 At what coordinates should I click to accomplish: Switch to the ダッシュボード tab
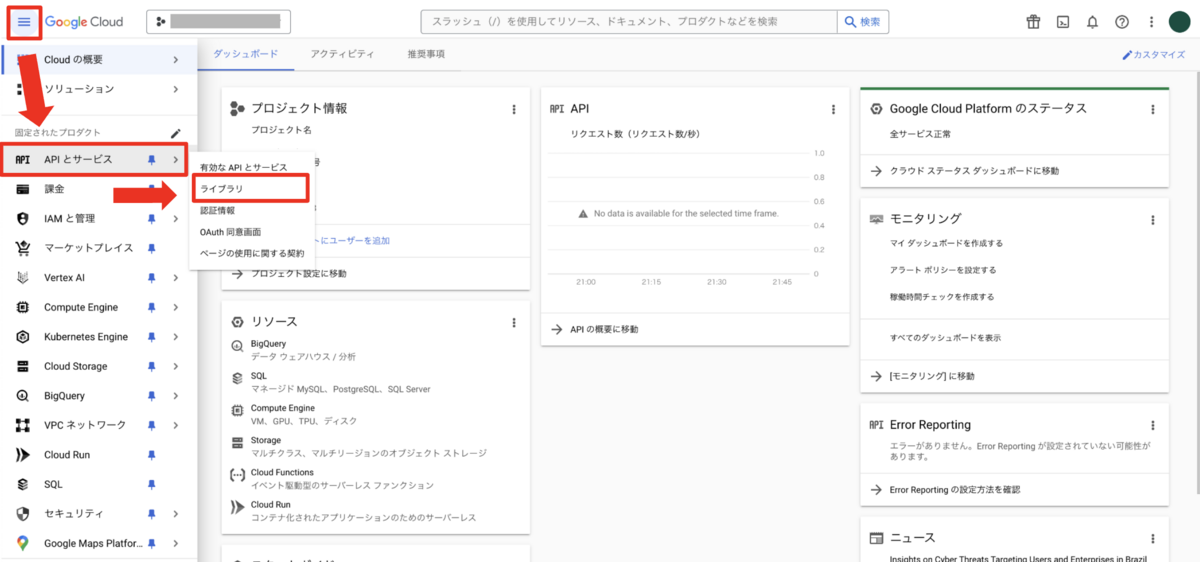(246, 54)
